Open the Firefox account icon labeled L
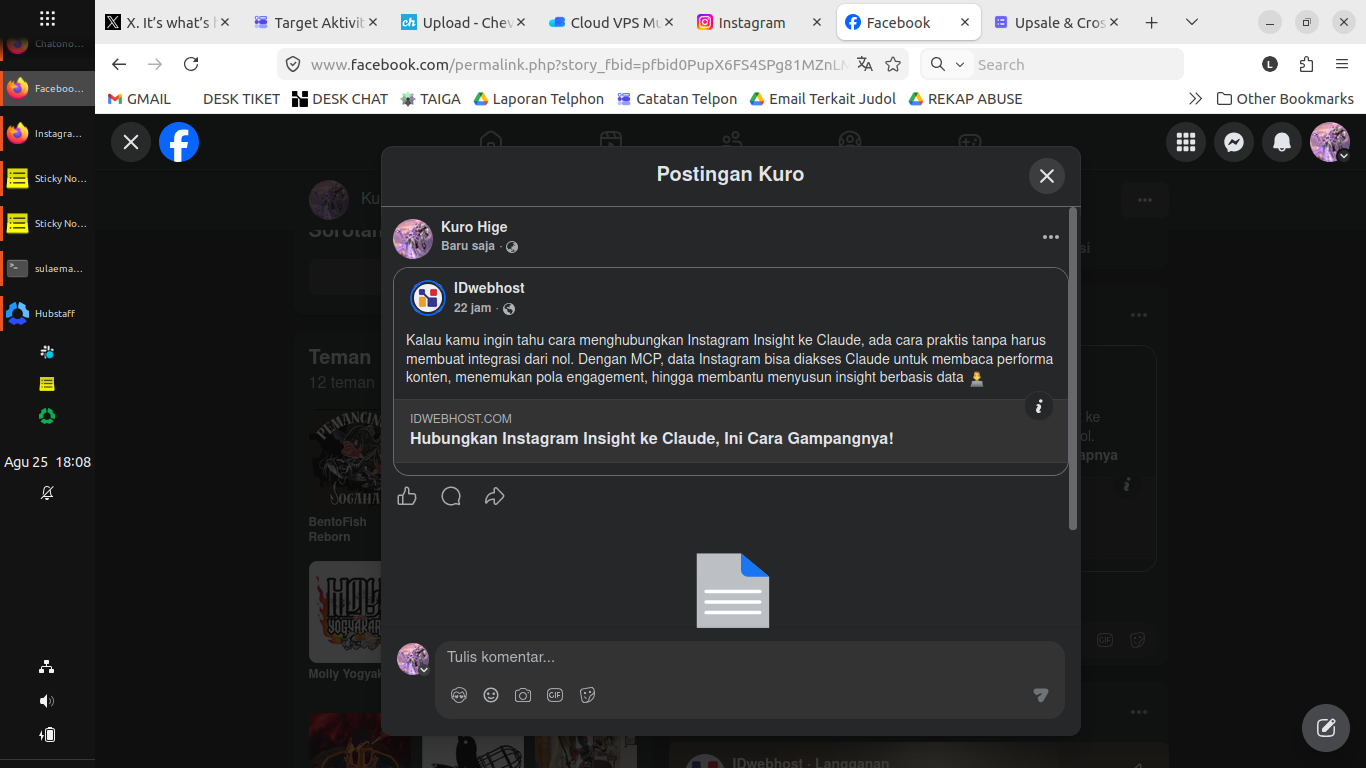 (x=1270, y=64)
